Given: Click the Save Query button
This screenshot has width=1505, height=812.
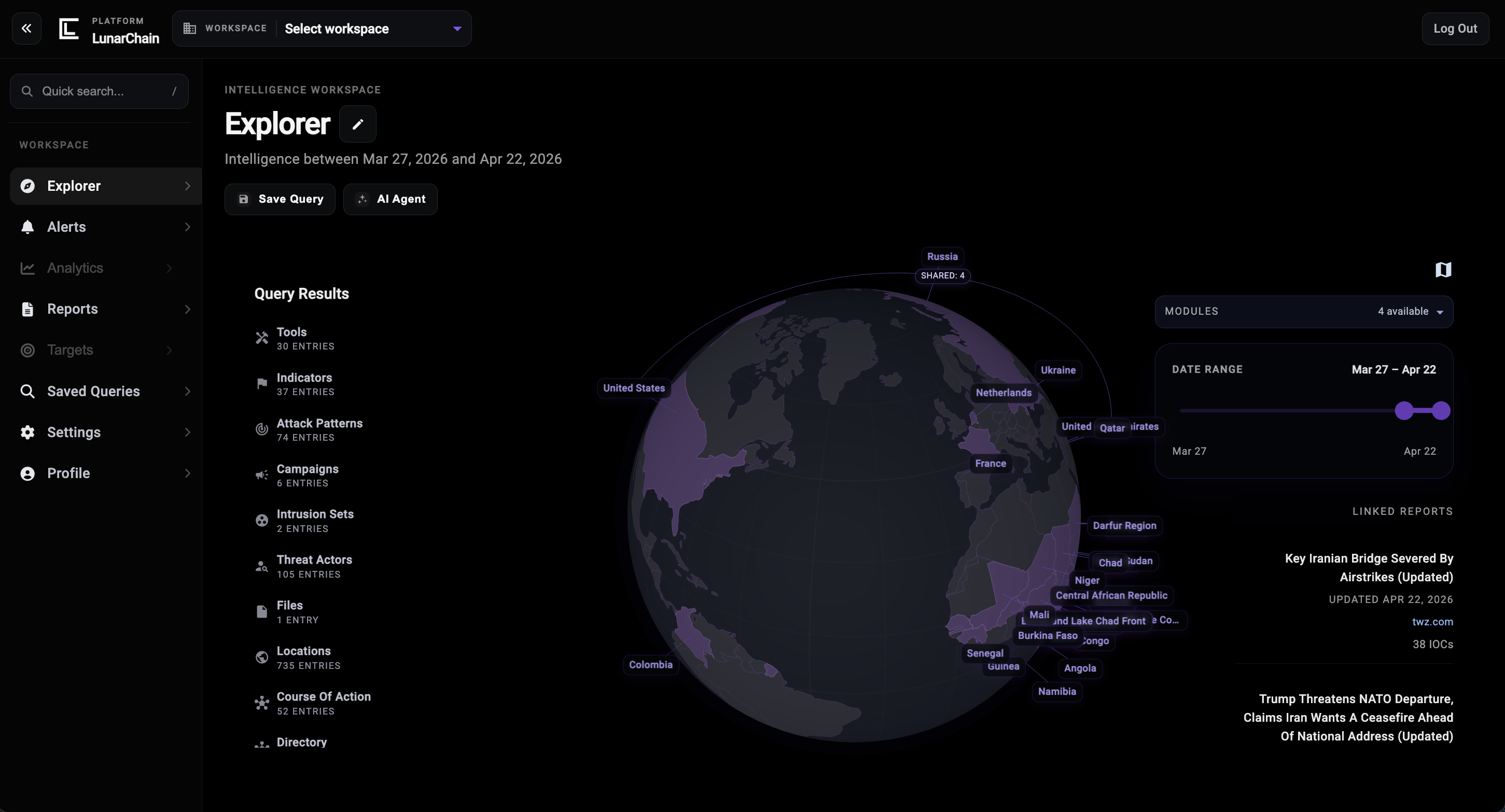Looking at the screenshot, I should (x=279, y=199).
